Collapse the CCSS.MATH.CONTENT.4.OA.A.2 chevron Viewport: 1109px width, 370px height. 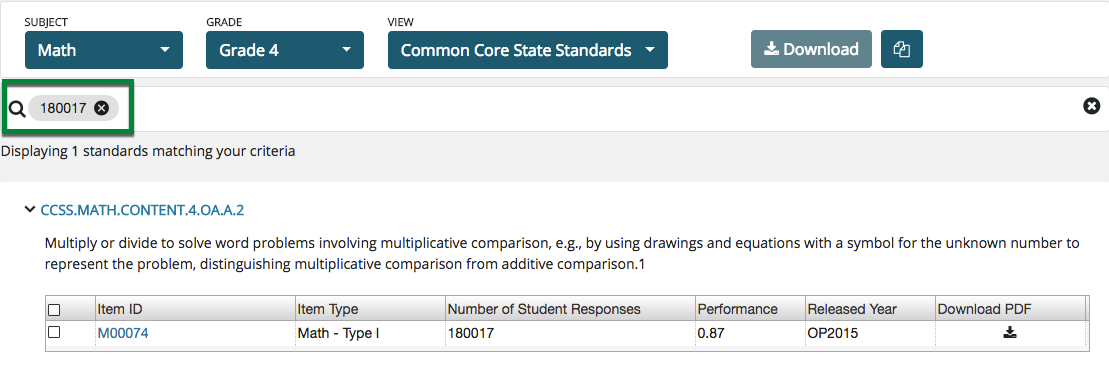point(29,209)
